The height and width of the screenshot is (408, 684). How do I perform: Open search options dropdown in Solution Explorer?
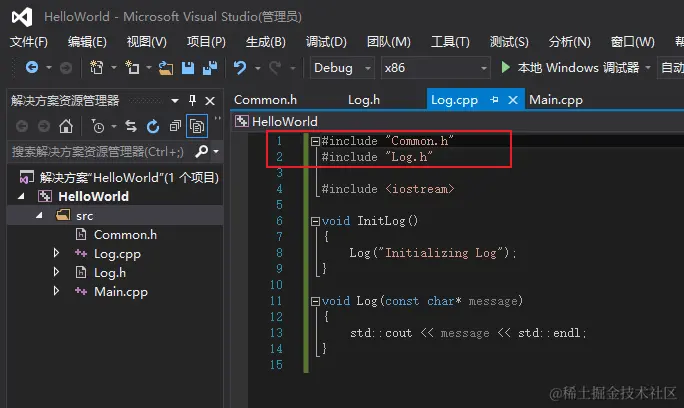(216, 151)
